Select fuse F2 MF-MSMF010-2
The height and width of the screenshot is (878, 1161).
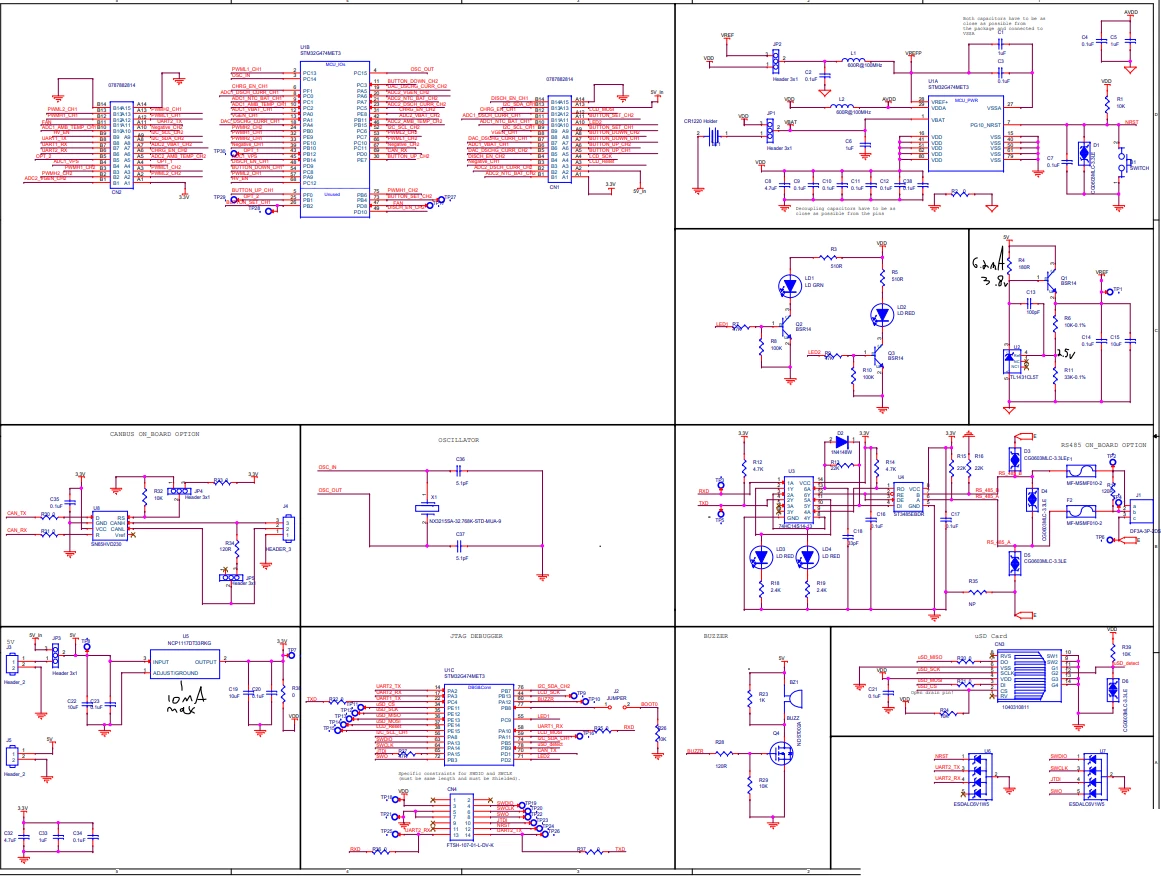coord(1080,512)
